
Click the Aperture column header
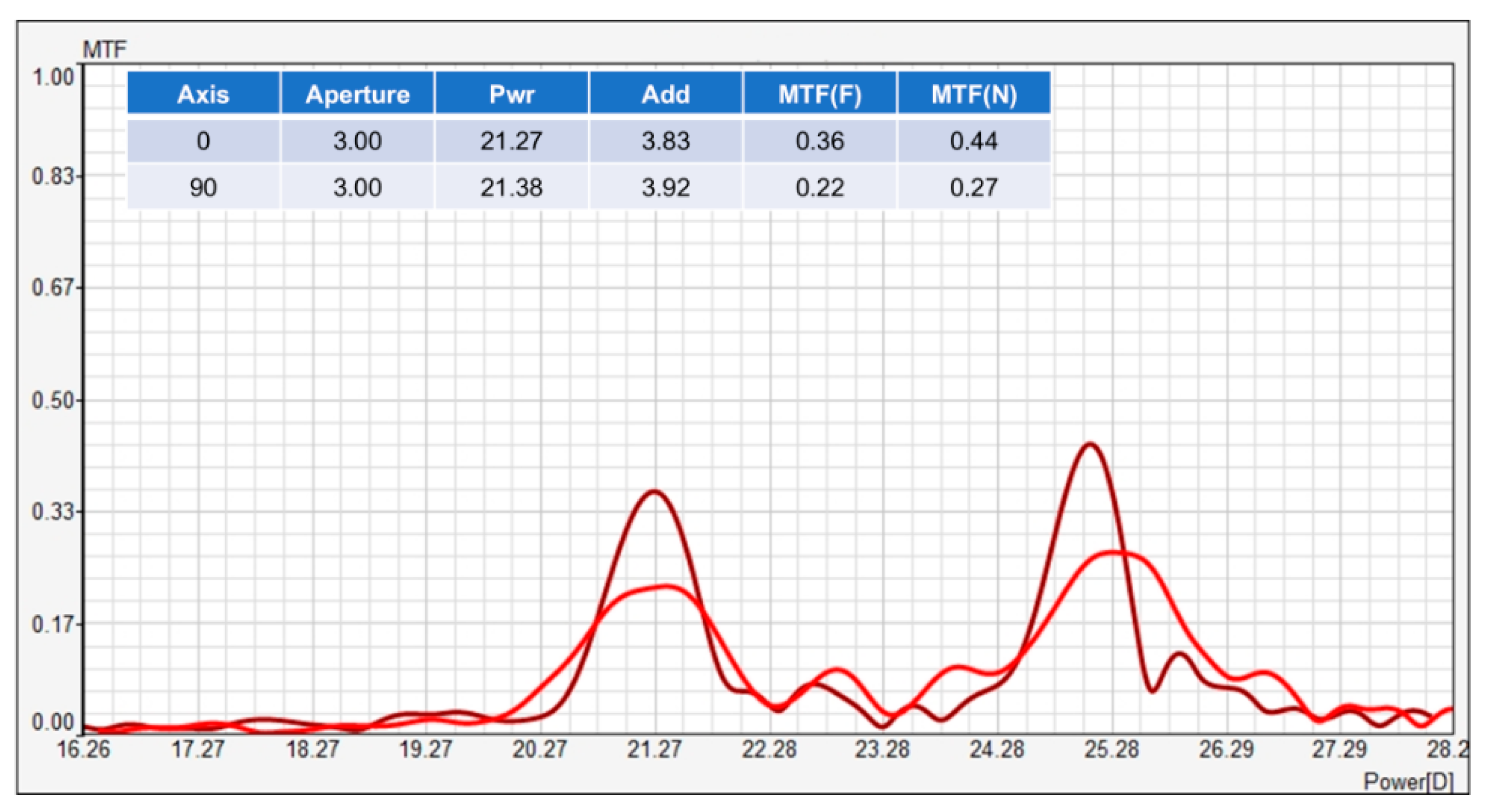click(357, 94)
